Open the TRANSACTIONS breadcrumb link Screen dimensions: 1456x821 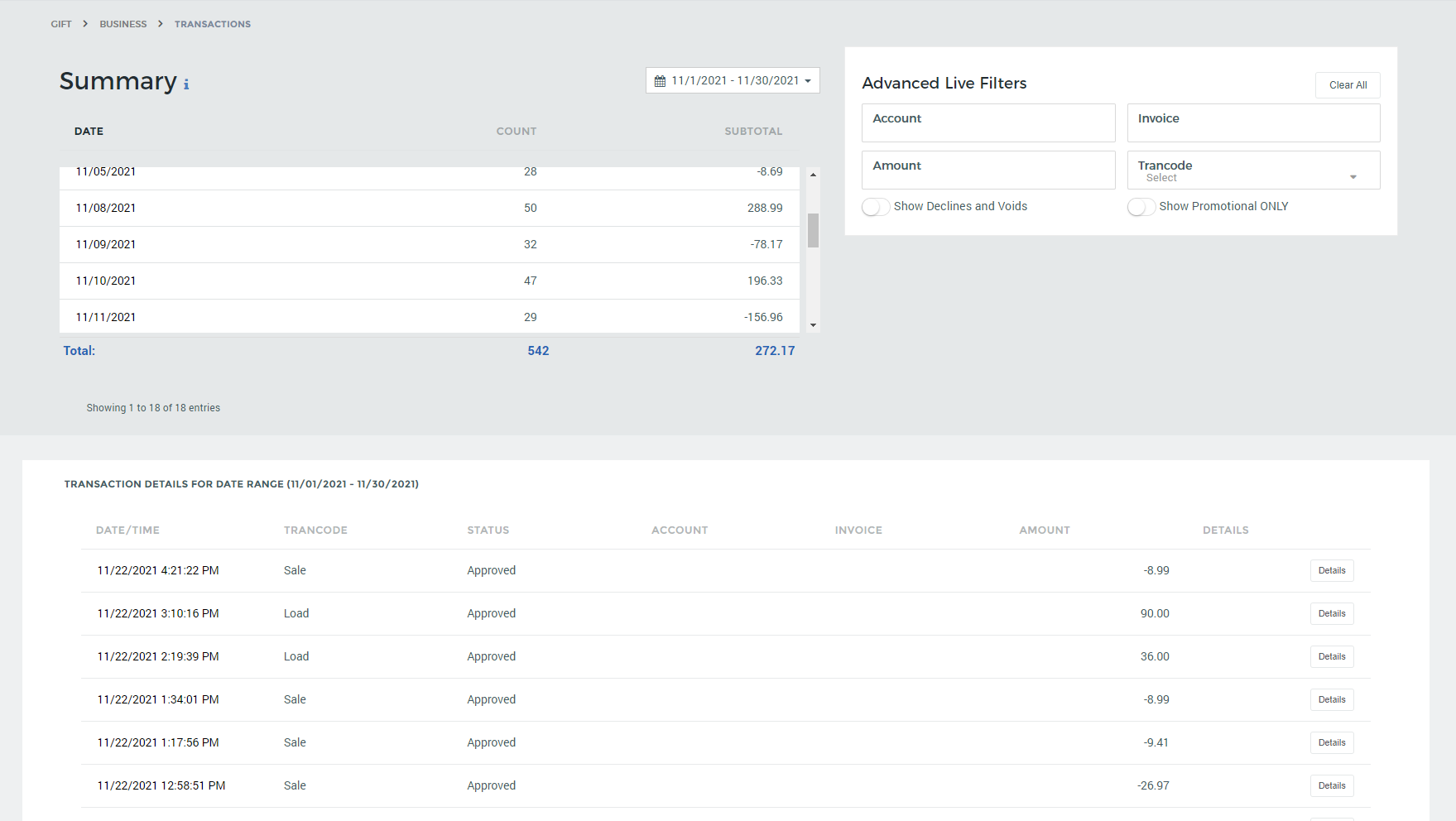pos(213,24)
